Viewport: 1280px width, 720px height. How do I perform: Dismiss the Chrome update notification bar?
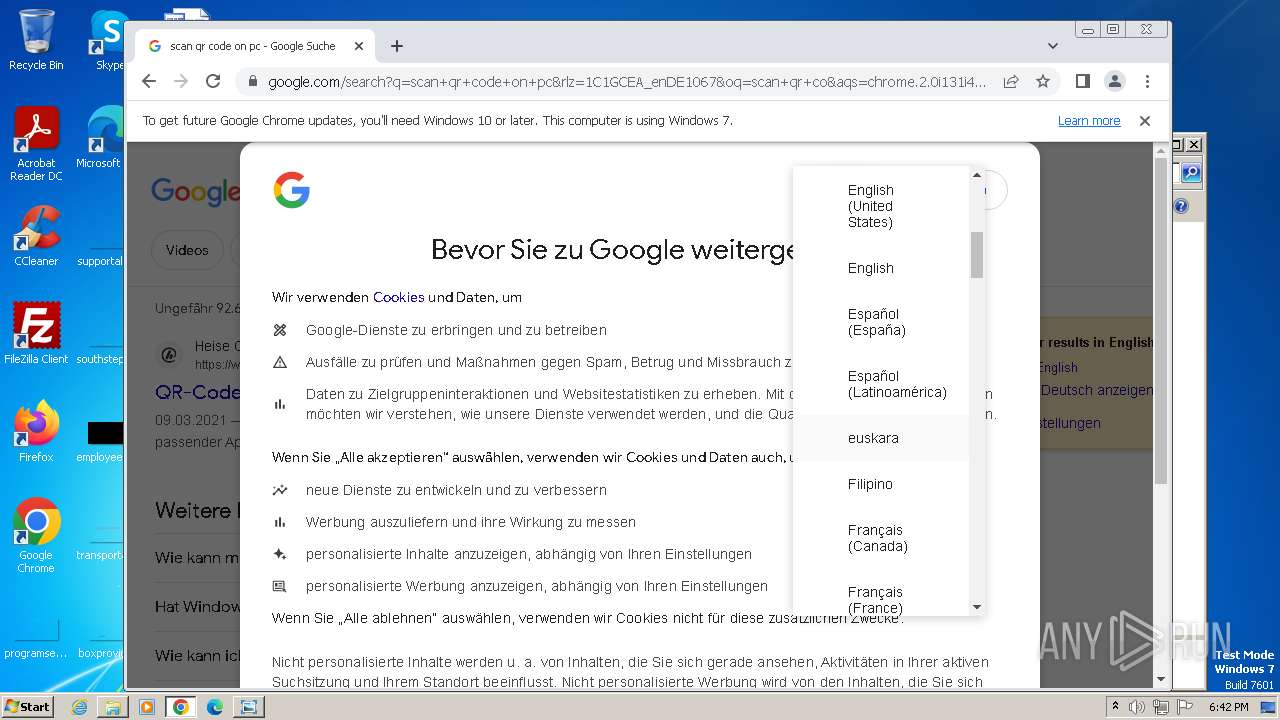click(x=1145, y=120)
